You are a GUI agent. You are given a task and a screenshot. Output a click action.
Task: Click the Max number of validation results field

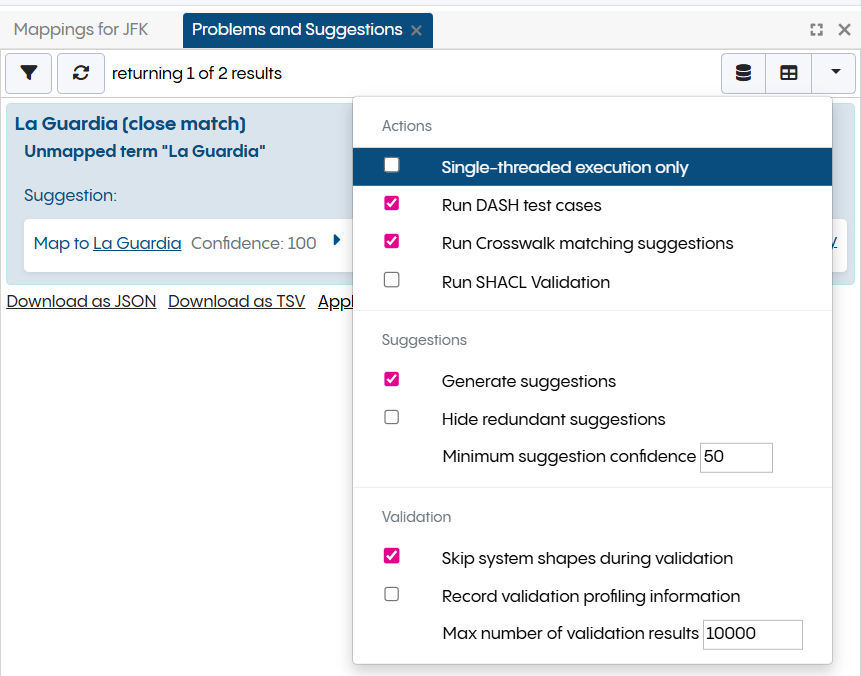tap(752, 634)
